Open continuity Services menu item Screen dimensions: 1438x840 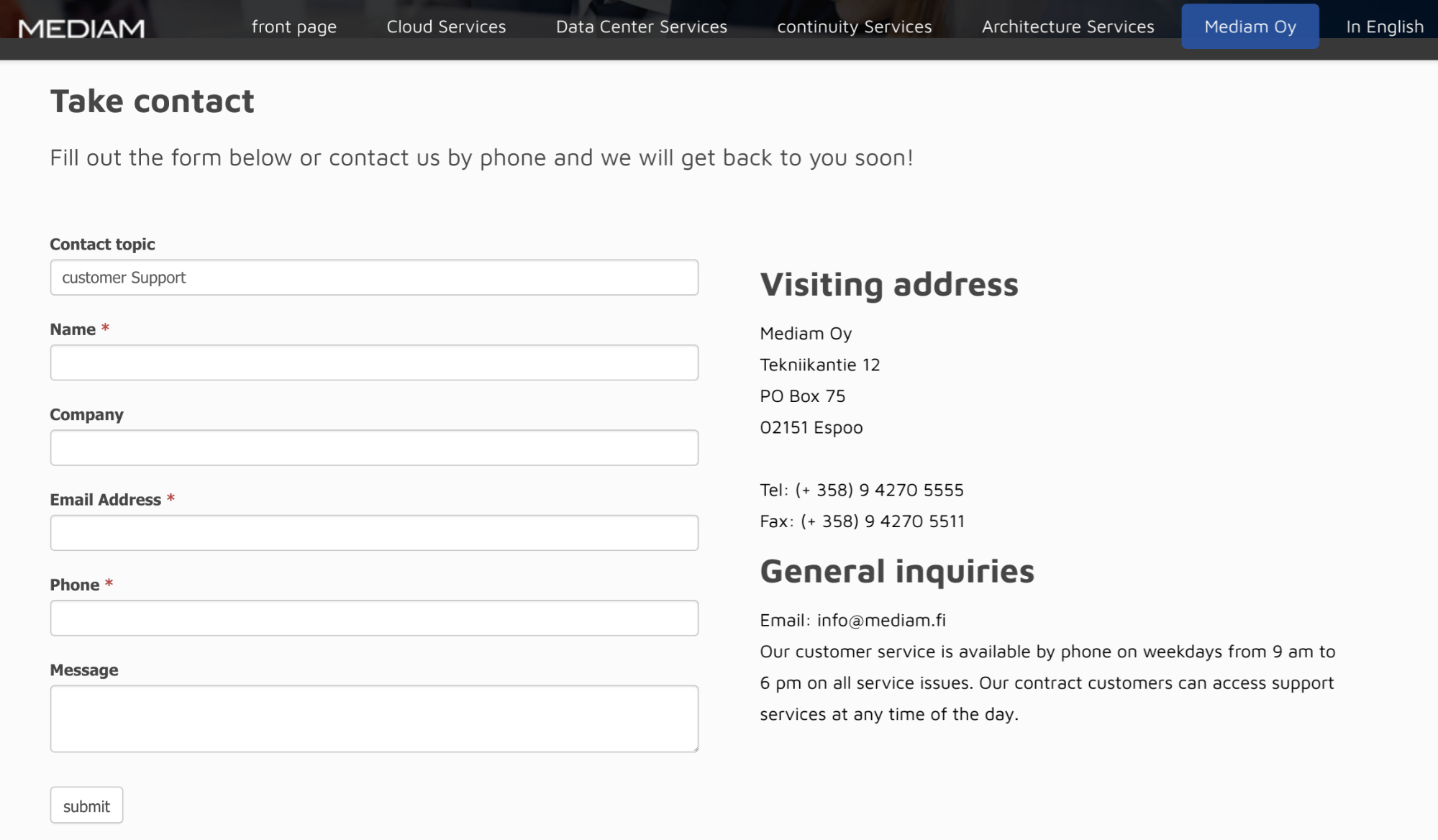click(855, 27)
